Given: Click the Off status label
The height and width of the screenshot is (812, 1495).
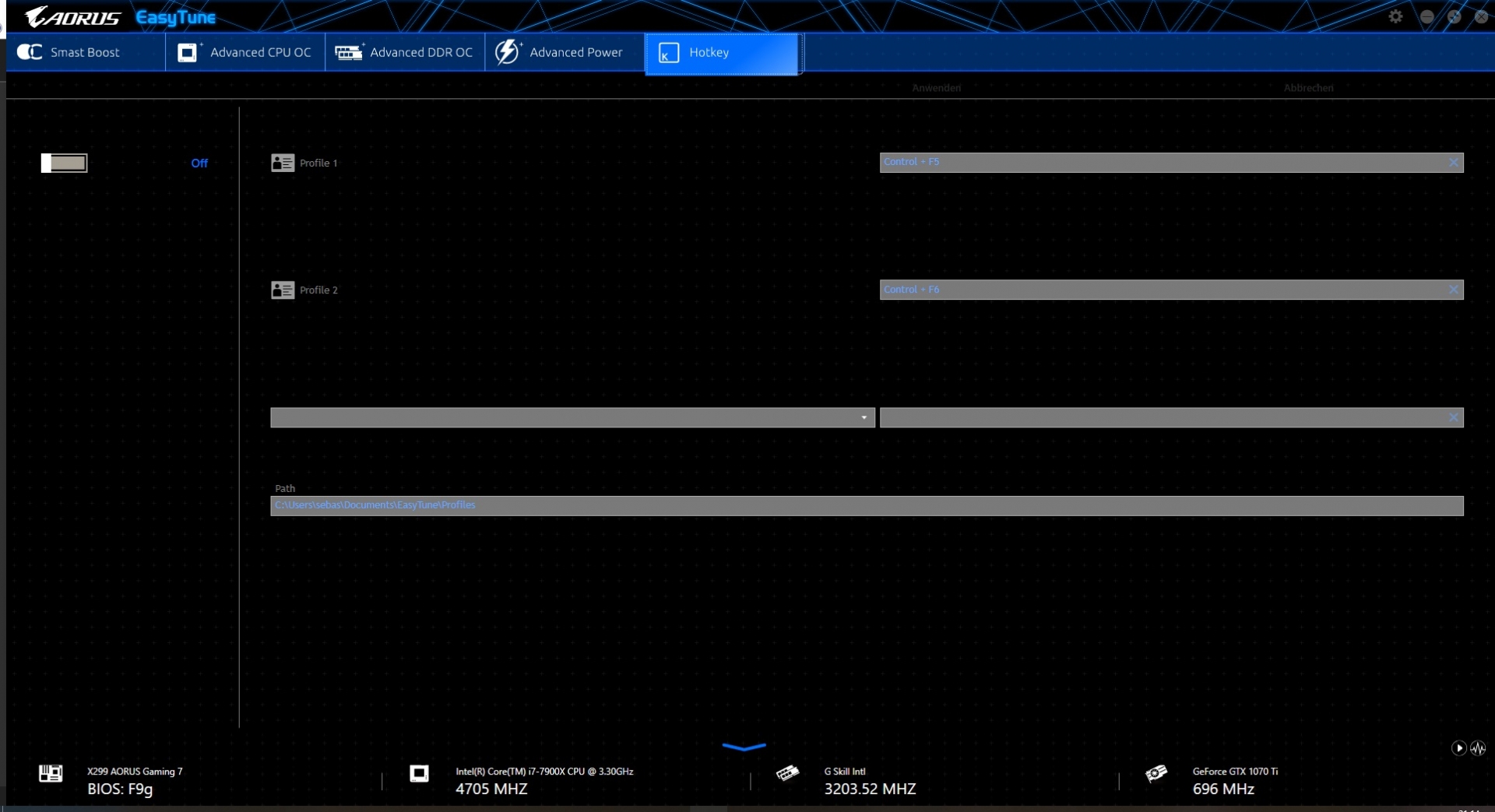Looking at the screenshot, I should [x=199, y=163].
